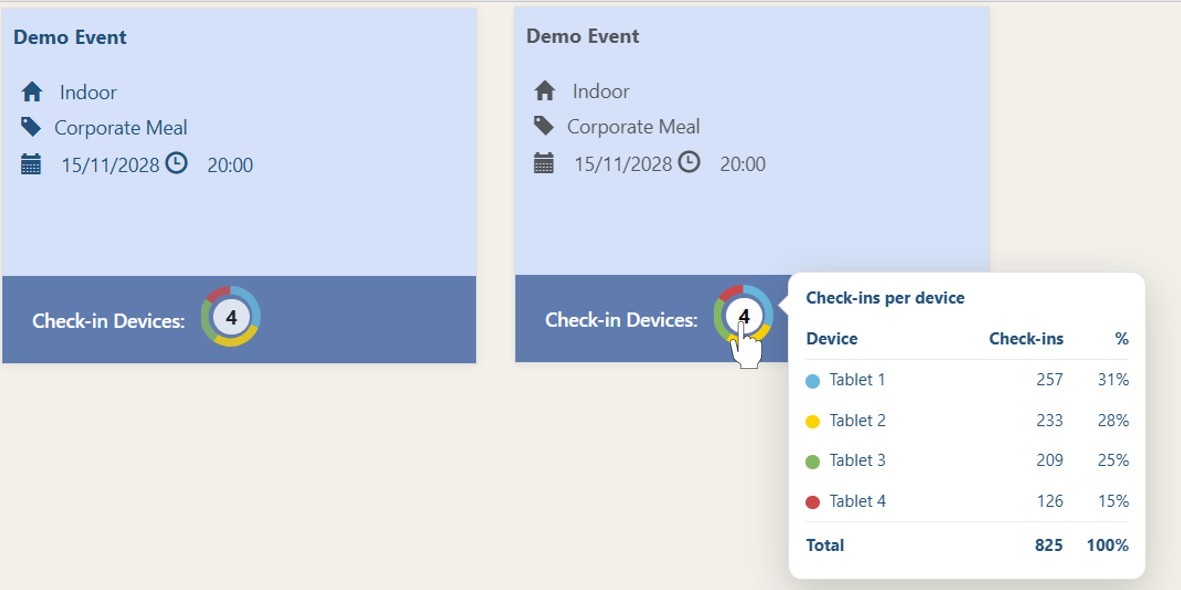Click the home icon in first event card
Screen dimensions: 1181x590
(x=32, y=92)
